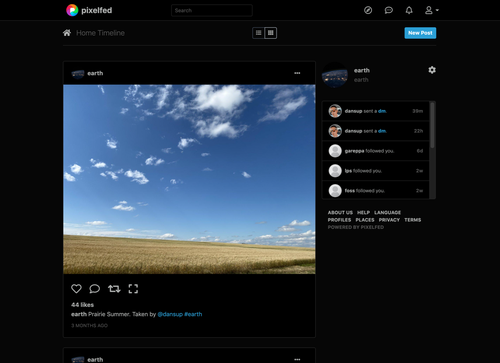Image resolution: width=500 pixels, height=363 pixels.
Task: Focus the Search input field
Action: (212, 10)
